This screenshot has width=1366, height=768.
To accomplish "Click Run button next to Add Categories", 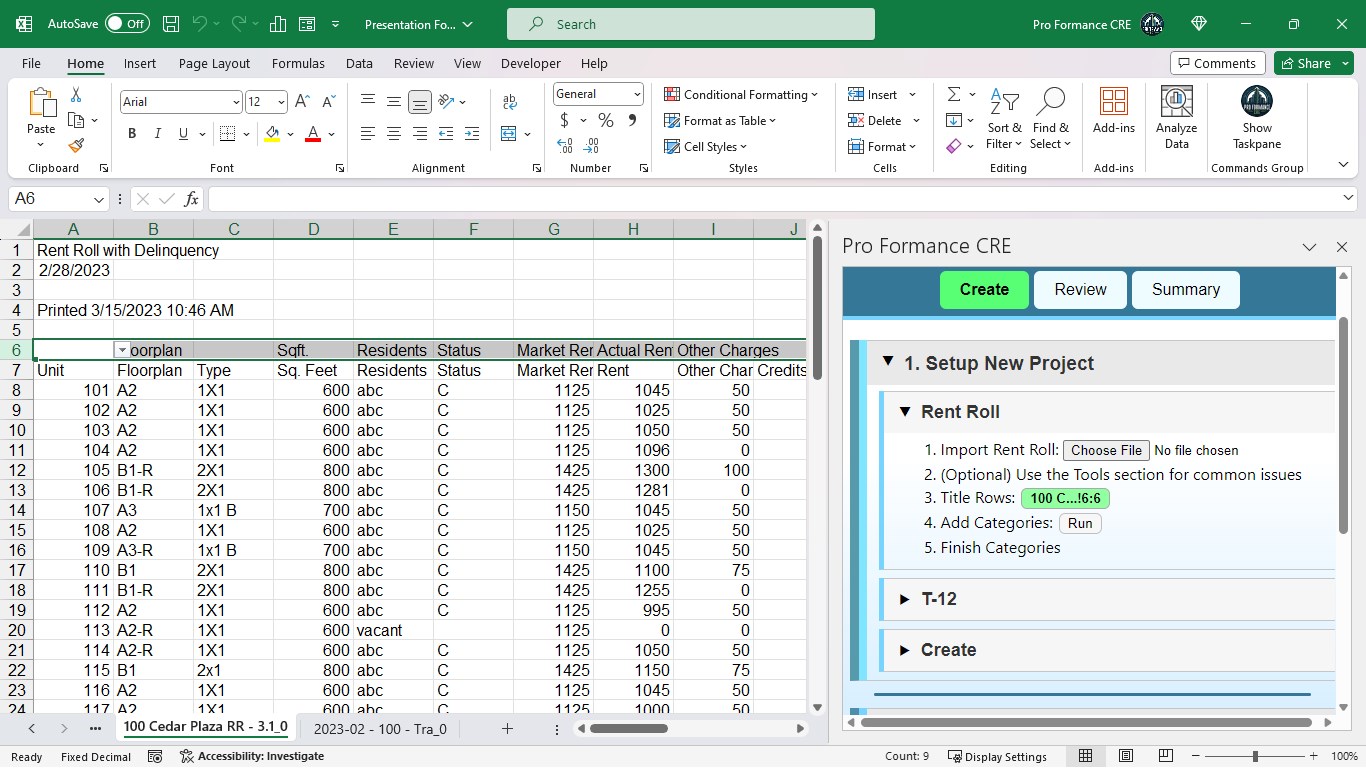I will click(x=1080, y=523).
